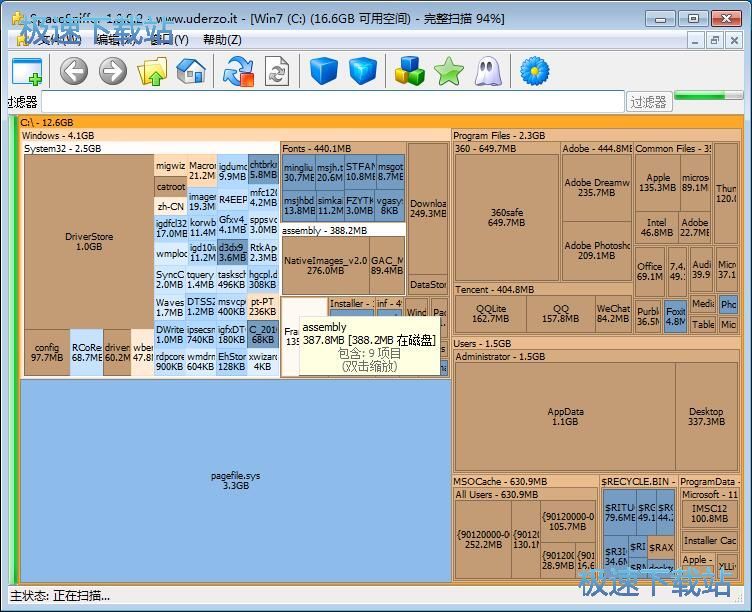The height and width of the screenshot is (612, 752).
Task: Click the new view window icon
Action: (27, 71)
